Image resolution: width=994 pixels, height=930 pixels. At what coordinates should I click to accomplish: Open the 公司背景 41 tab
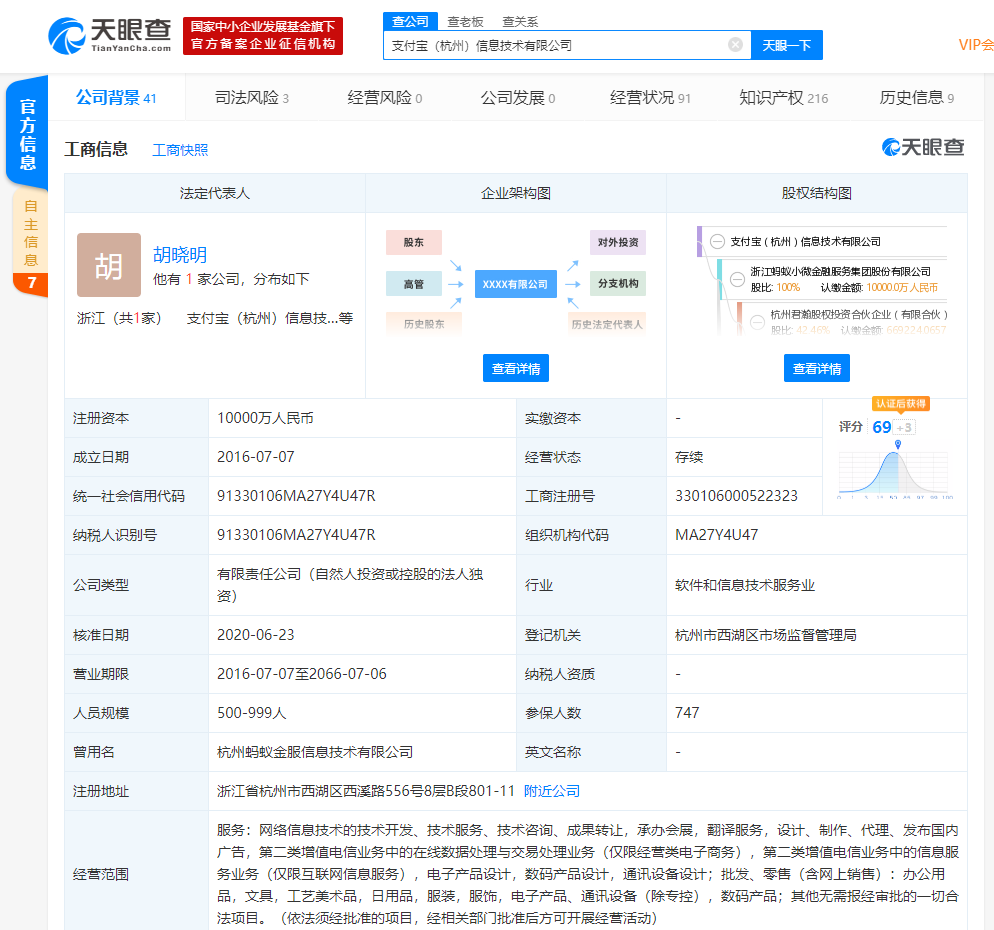(x=116, y=98)
